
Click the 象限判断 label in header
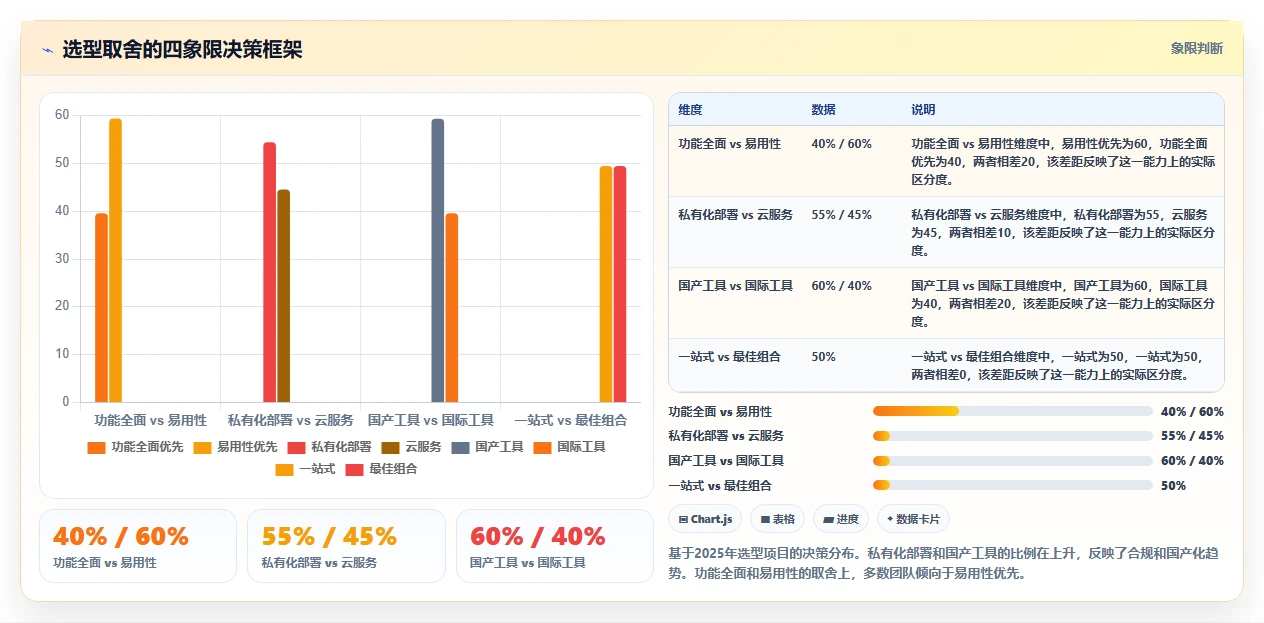[1196, 48]
